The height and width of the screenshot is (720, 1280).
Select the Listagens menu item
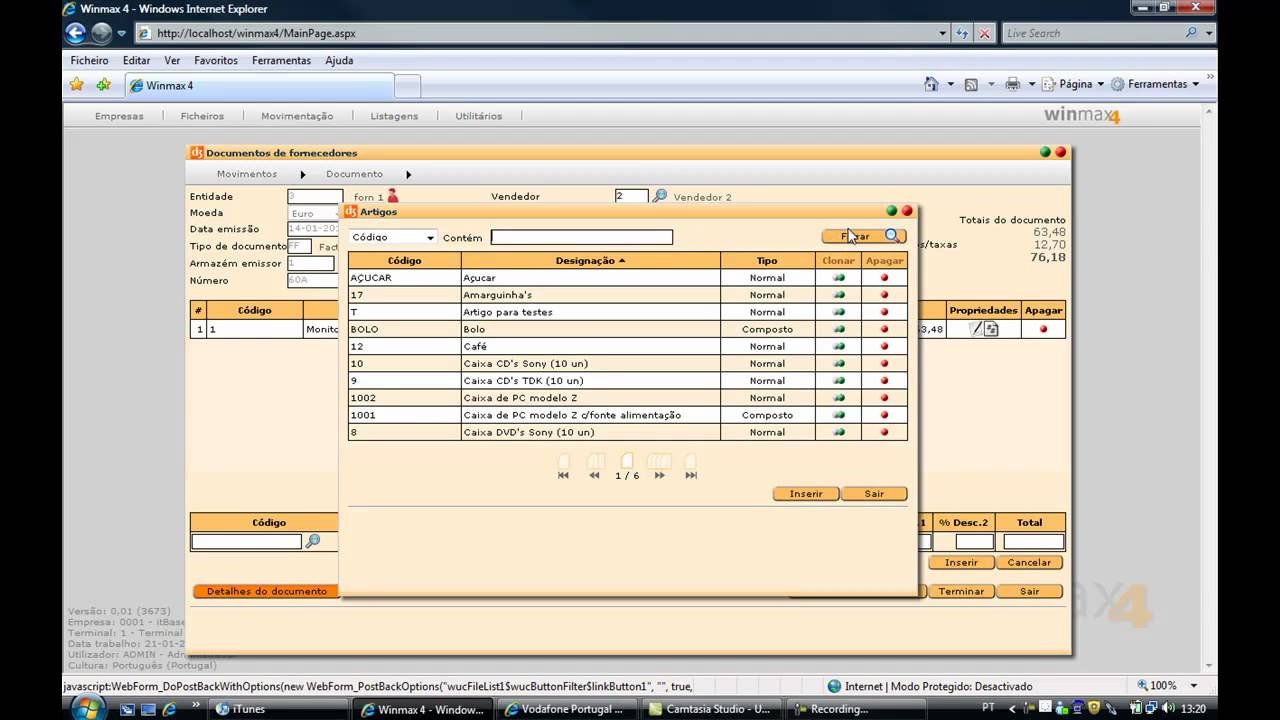point(393,116)
